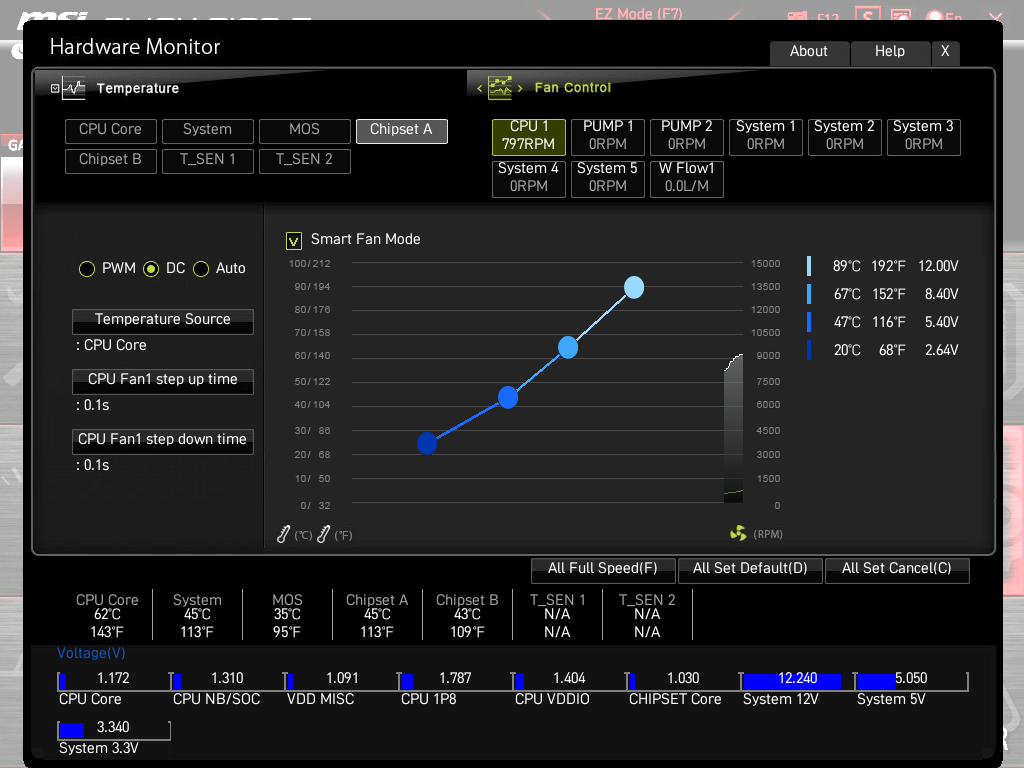Click the 47°C fan curve point
The height and width of the screenshot is (768, 1024).
point(507,397)
